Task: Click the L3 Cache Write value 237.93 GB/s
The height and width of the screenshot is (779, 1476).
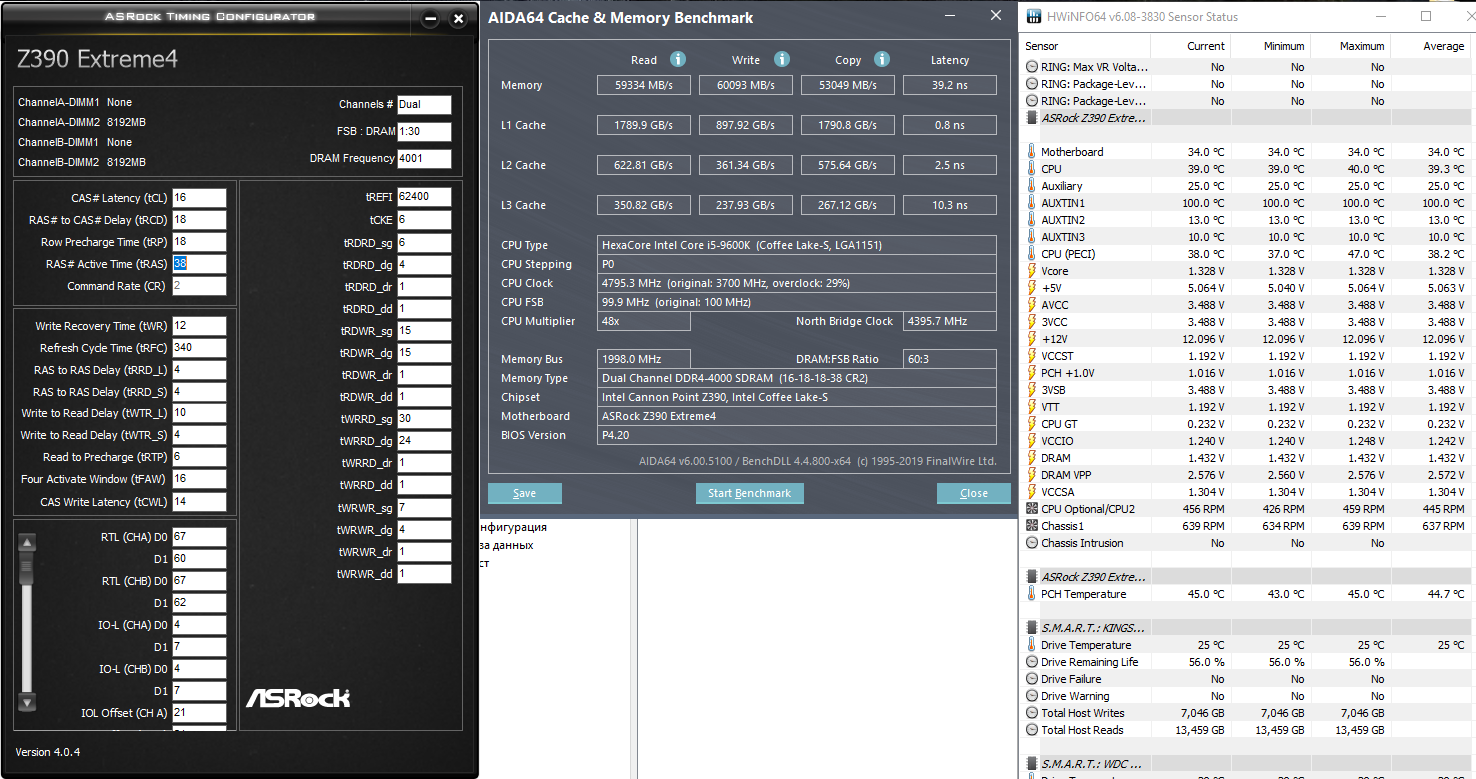Action: 747,205
